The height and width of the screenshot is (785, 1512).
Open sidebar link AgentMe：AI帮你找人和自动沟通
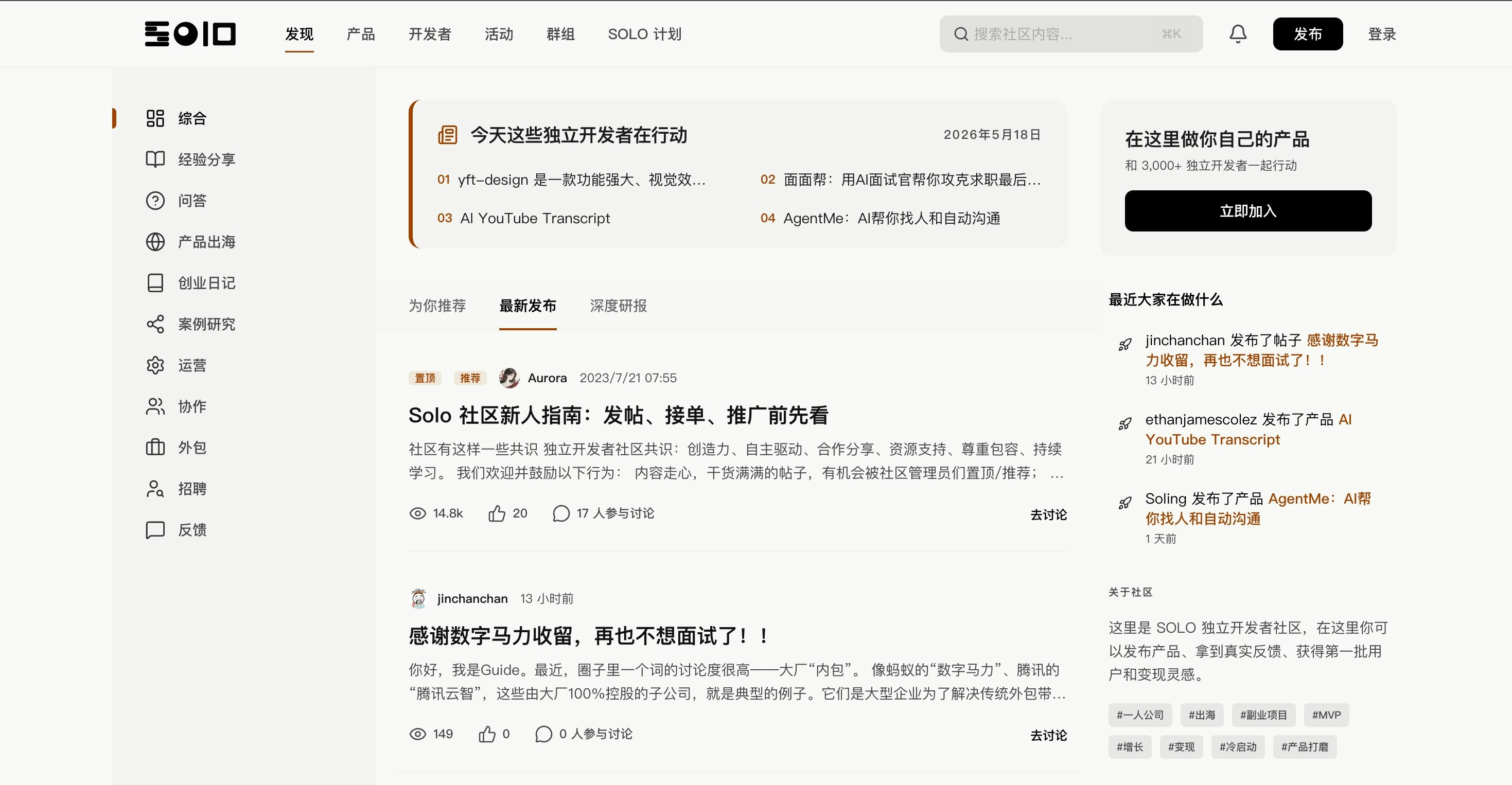[1258, 509]
